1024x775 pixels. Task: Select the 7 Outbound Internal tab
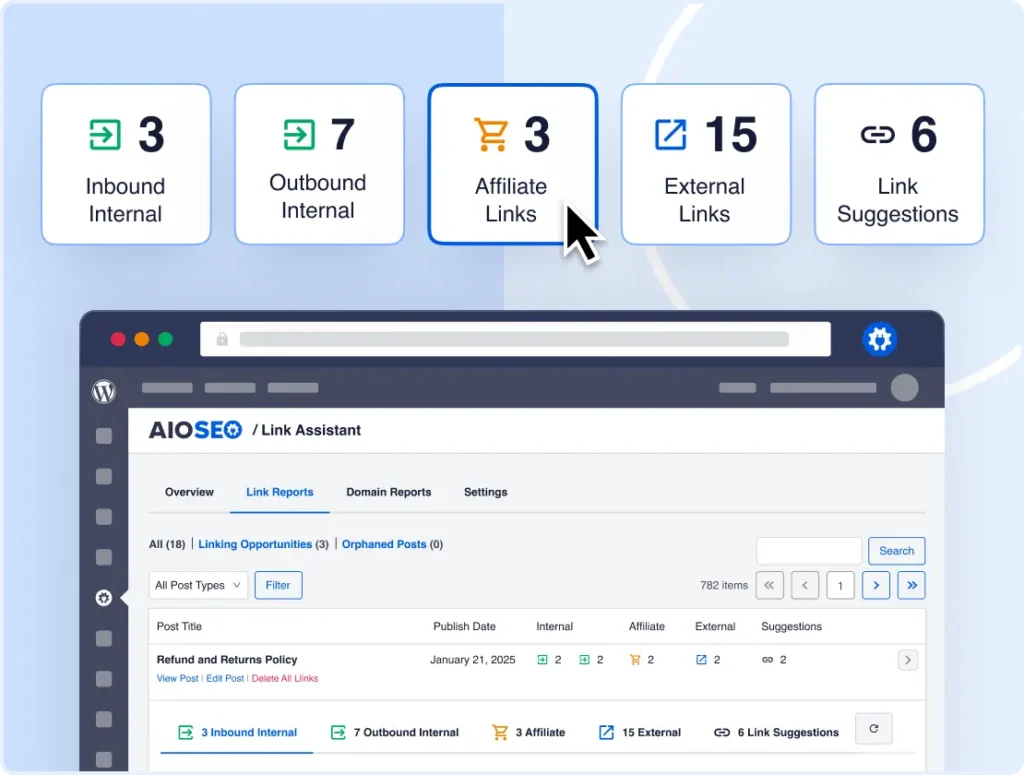[x=395, y=732]
